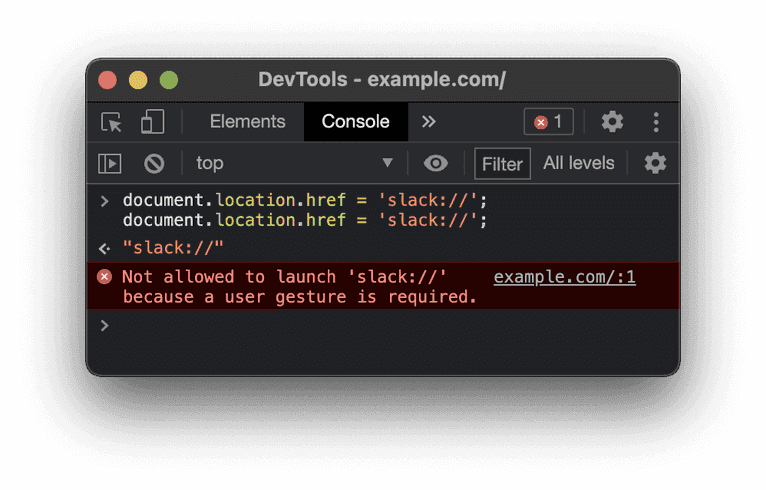Select the Console tab
The height and width of the screenshot is (490, 766).
click(x=355, y=122)
